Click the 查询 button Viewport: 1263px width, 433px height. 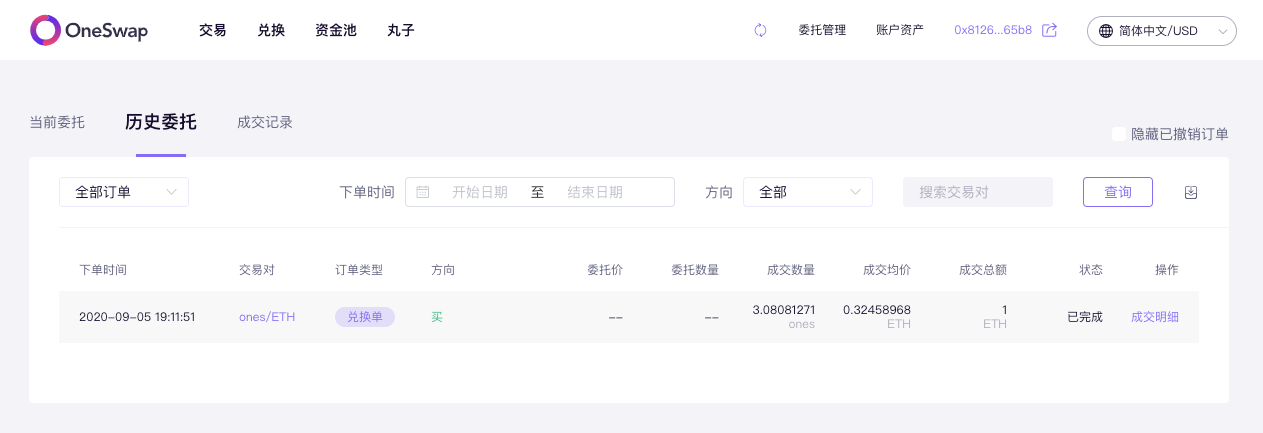coord(1118,192)
